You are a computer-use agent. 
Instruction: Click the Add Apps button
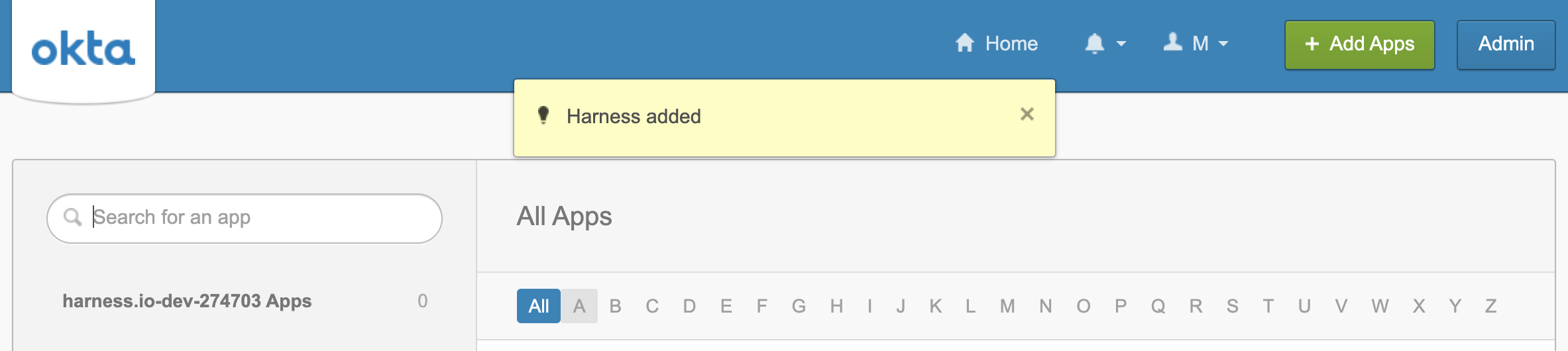tap(1360, 44)
